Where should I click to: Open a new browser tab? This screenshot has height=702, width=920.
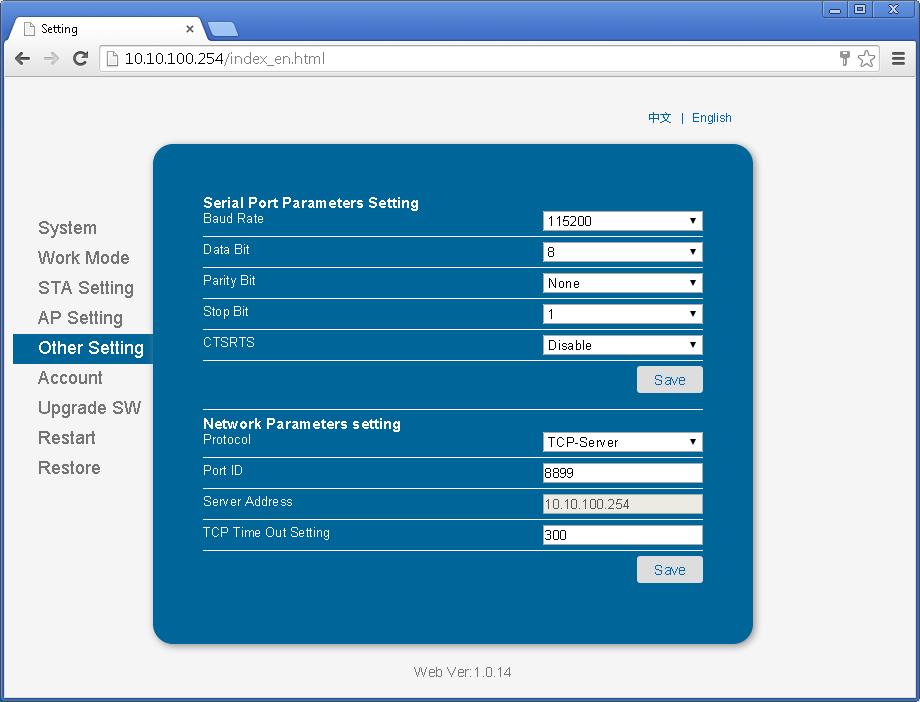(x=222, y=29)
